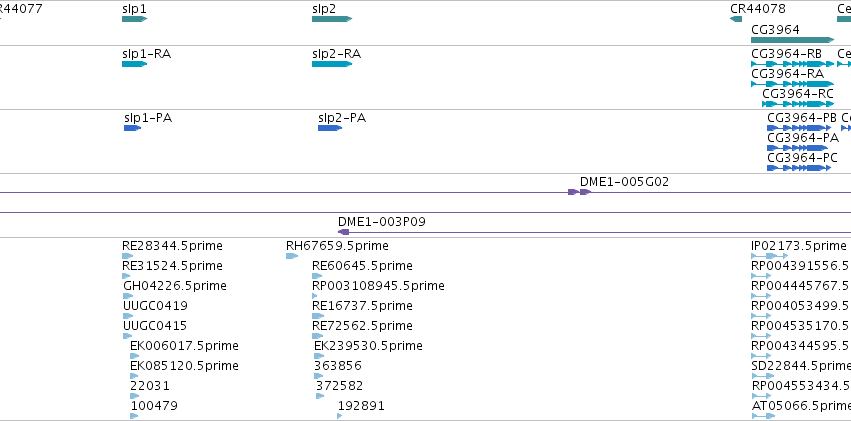The height and width of the screenshot is (421, 851).
Task: Click the RH67659.5prime label text
Action: [337, 246]
